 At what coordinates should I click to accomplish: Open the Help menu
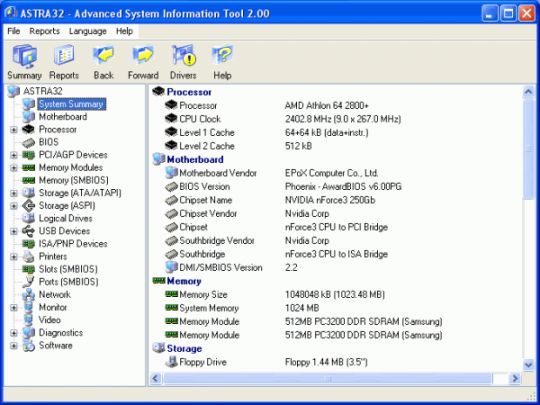pos(124,31)
